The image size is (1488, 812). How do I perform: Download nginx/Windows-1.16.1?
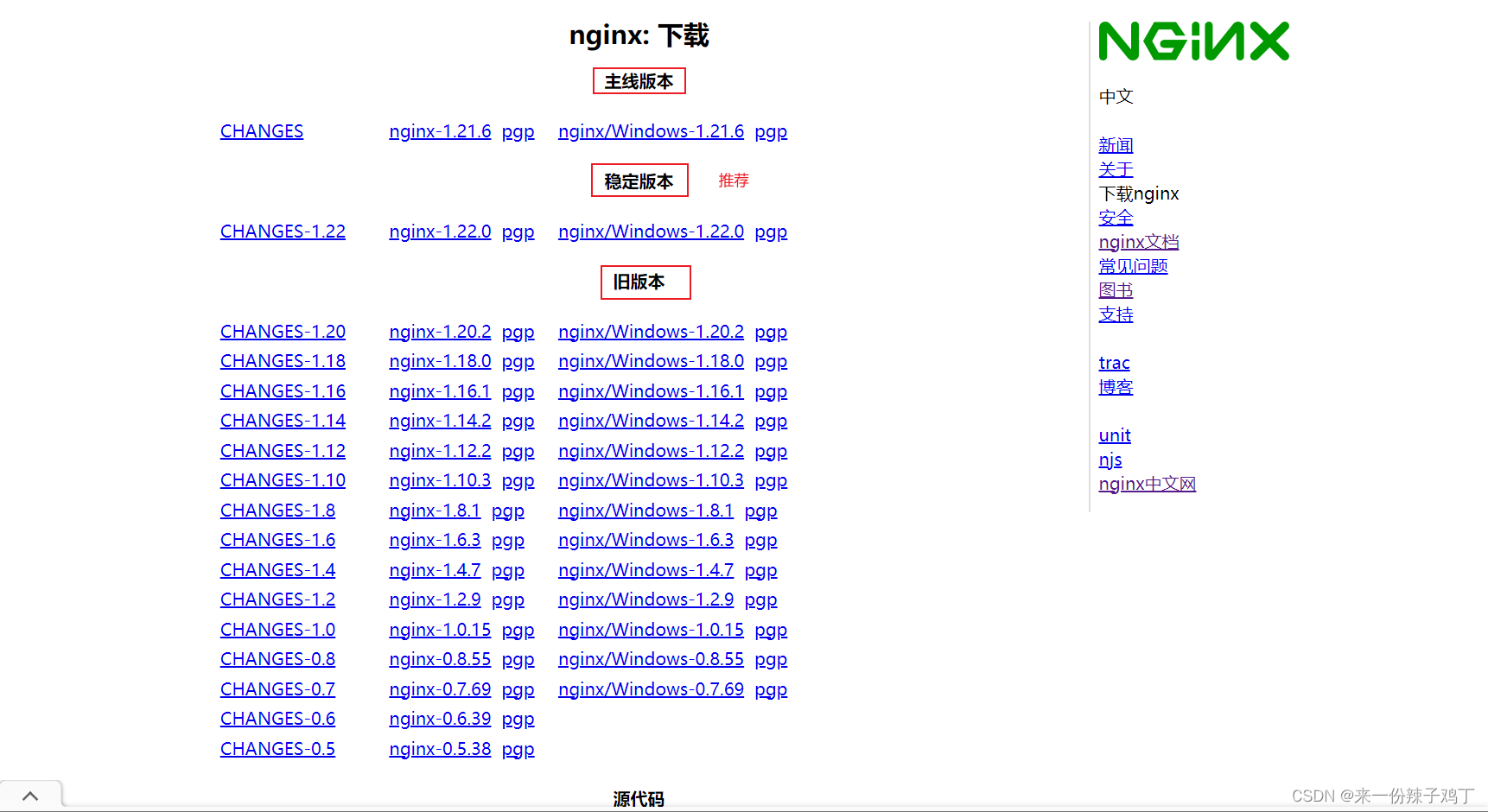click(x=651, y=391)
